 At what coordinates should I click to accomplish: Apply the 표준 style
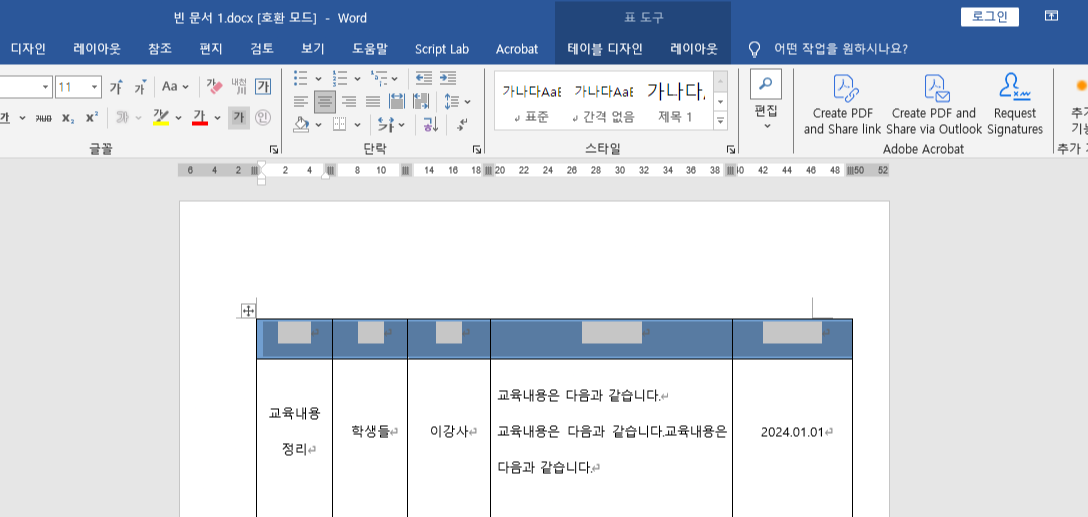pyautogui.click(x=532, y=101)
